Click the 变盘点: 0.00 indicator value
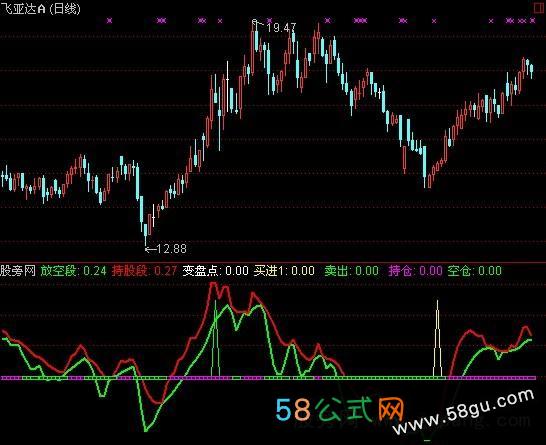 pyautogui.click(x=216, y=271)
